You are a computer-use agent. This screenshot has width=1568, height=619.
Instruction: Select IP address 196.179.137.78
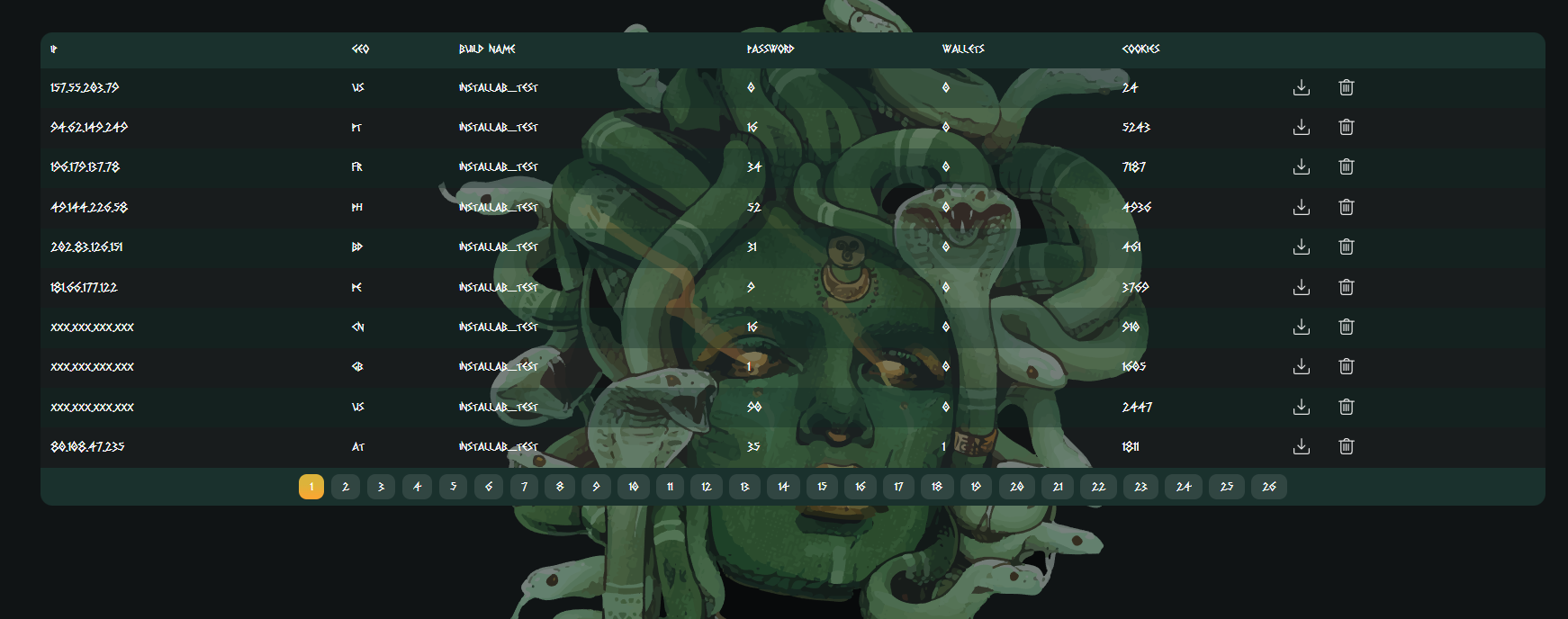[x=85, y=166]
